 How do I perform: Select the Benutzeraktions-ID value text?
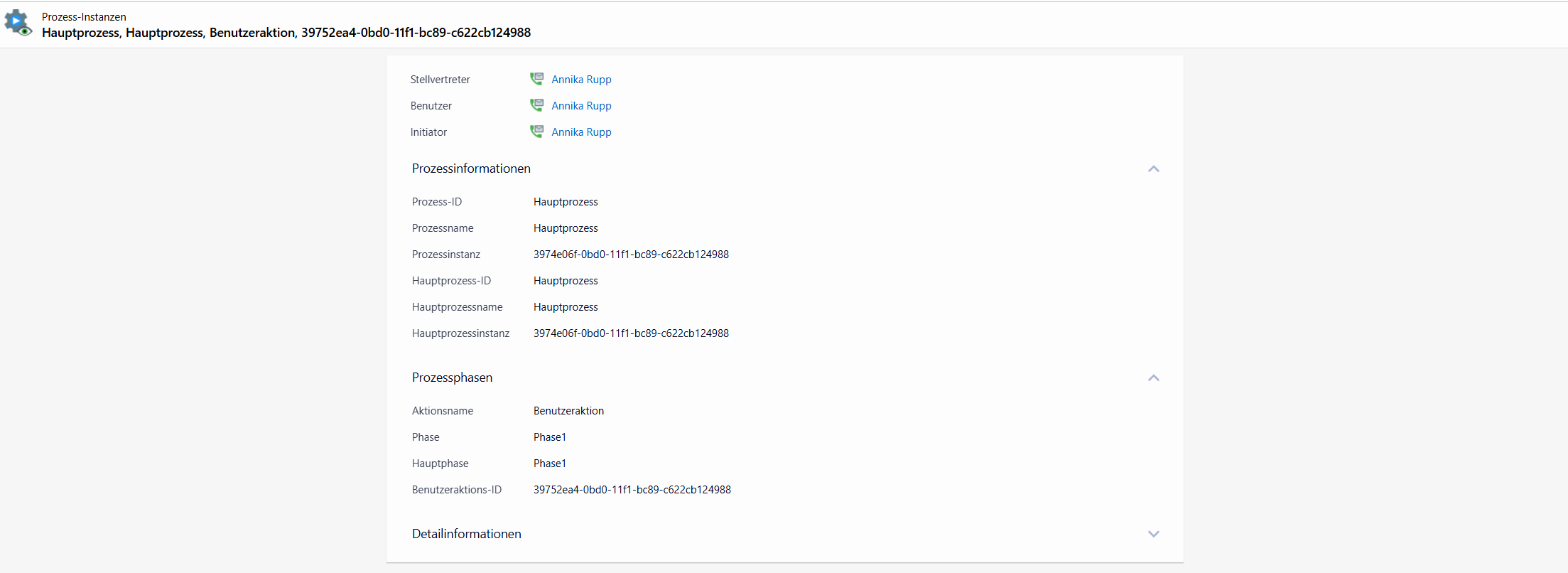point(632,490)
